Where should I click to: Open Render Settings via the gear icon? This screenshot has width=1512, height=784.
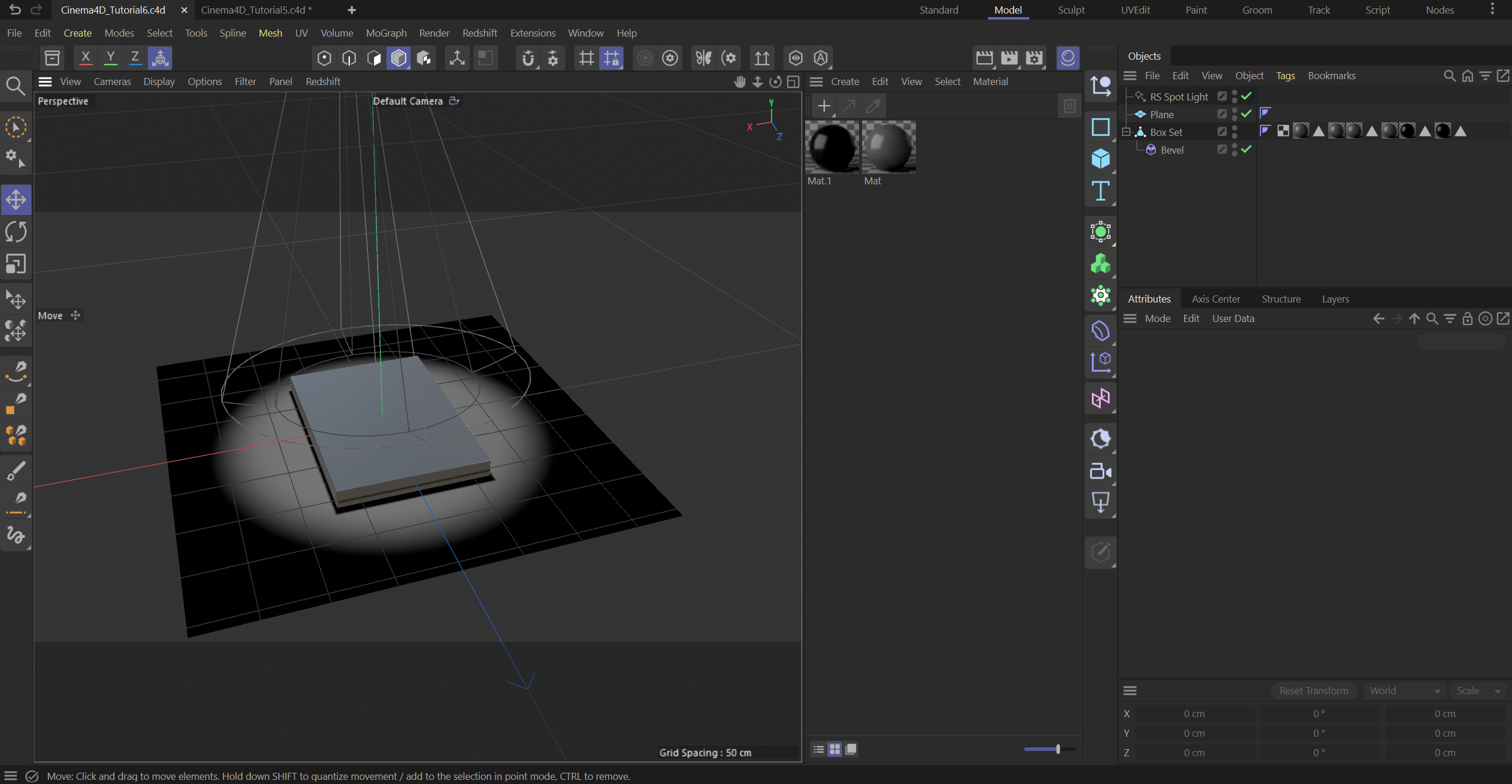pyautogui.click(x=1034, y=57)
